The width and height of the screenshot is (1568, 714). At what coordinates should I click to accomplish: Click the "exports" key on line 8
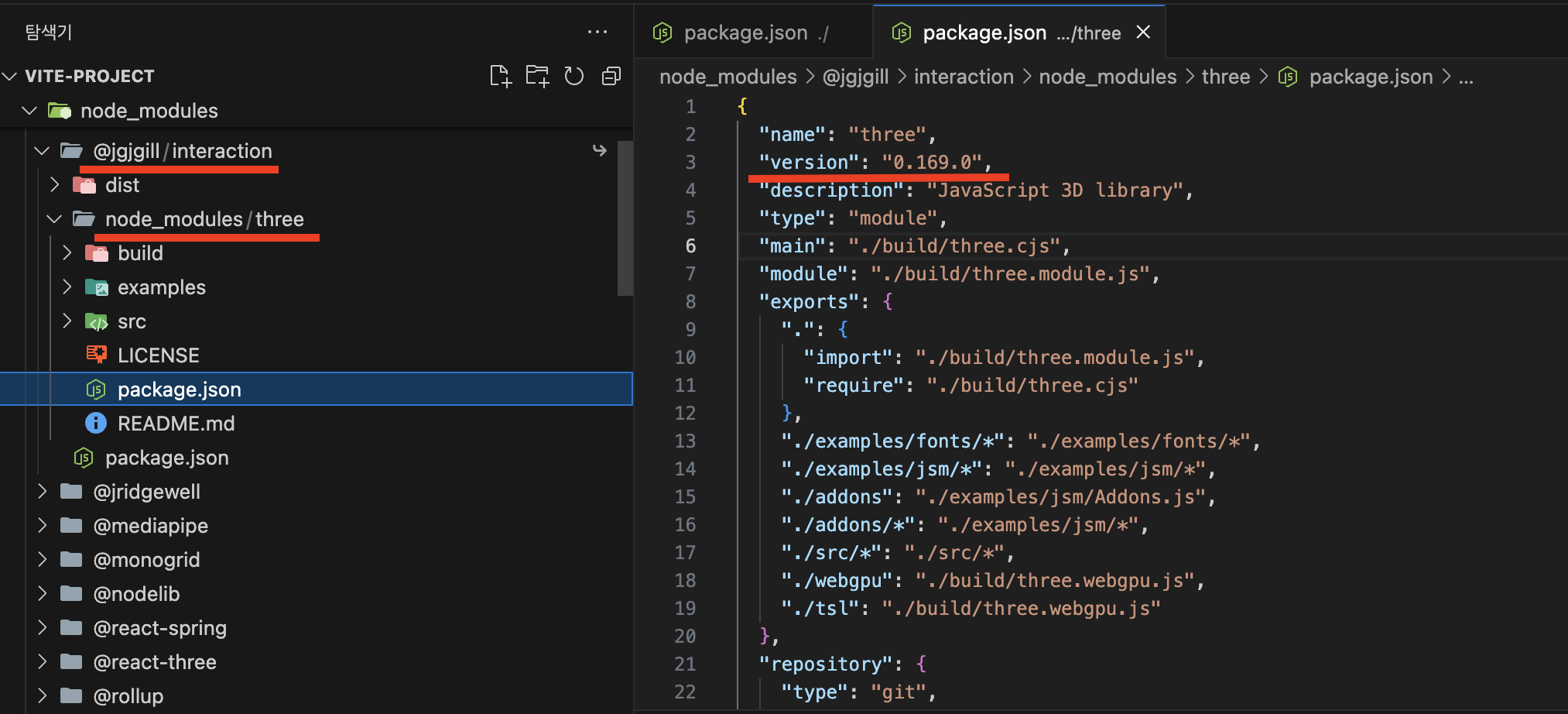point(809,301)
